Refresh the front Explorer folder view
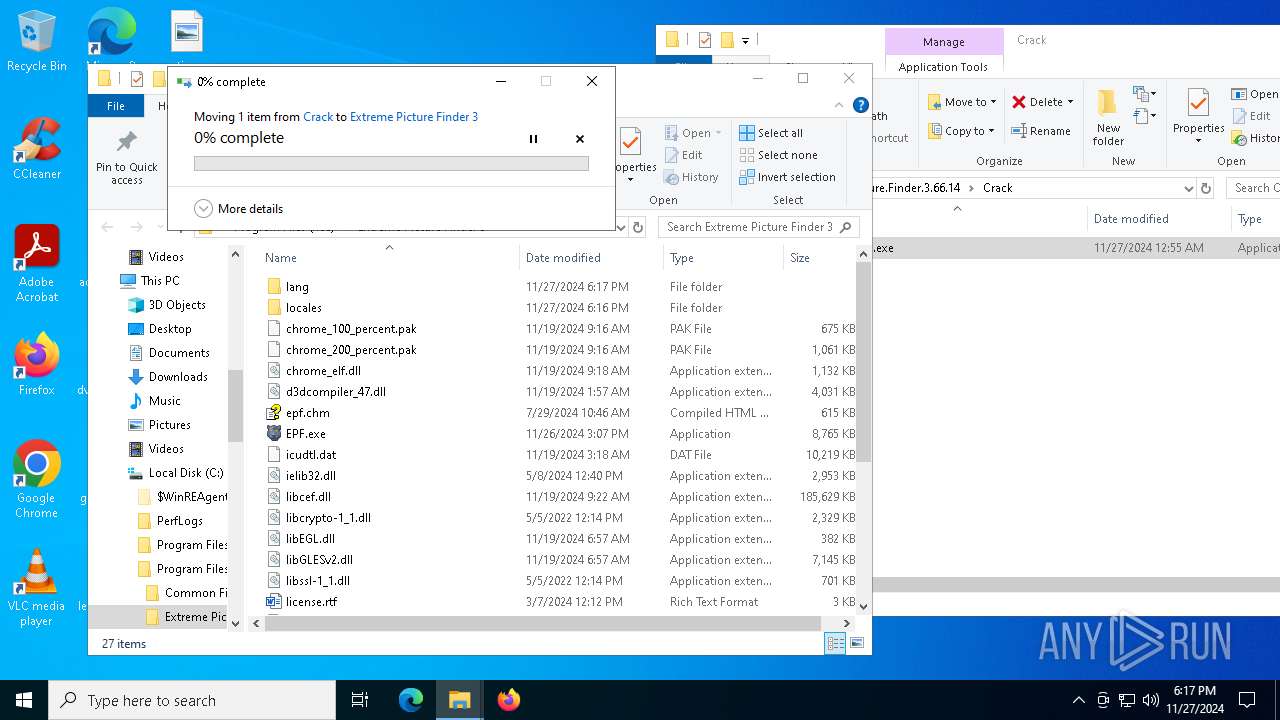Image resolution: width=1280 pixels, height=720 pixels. (638, 227)
